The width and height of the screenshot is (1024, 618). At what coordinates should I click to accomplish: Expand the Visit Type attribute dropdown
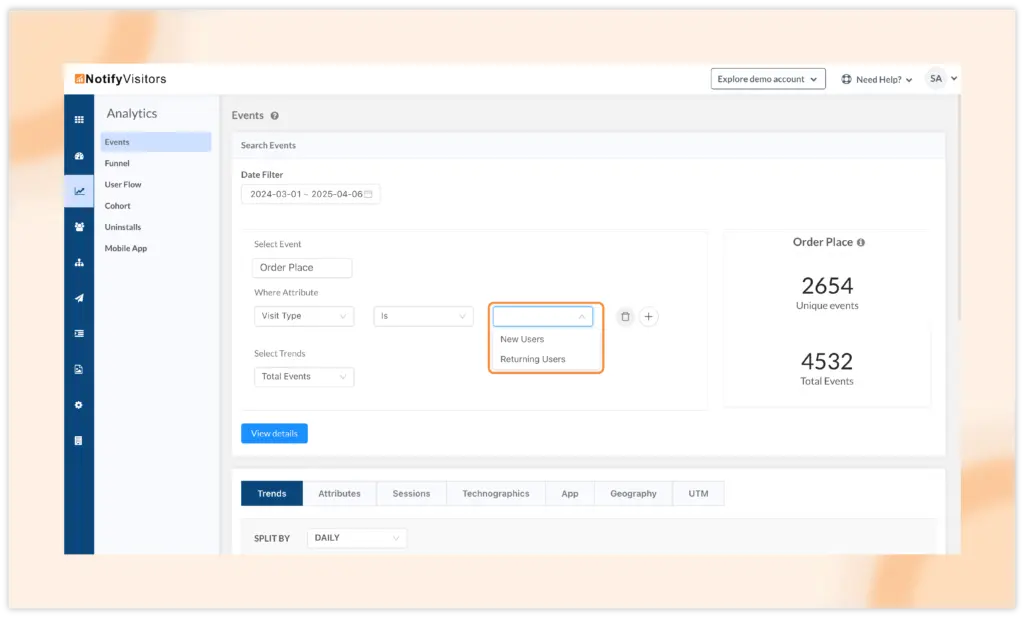pos(303,316)
